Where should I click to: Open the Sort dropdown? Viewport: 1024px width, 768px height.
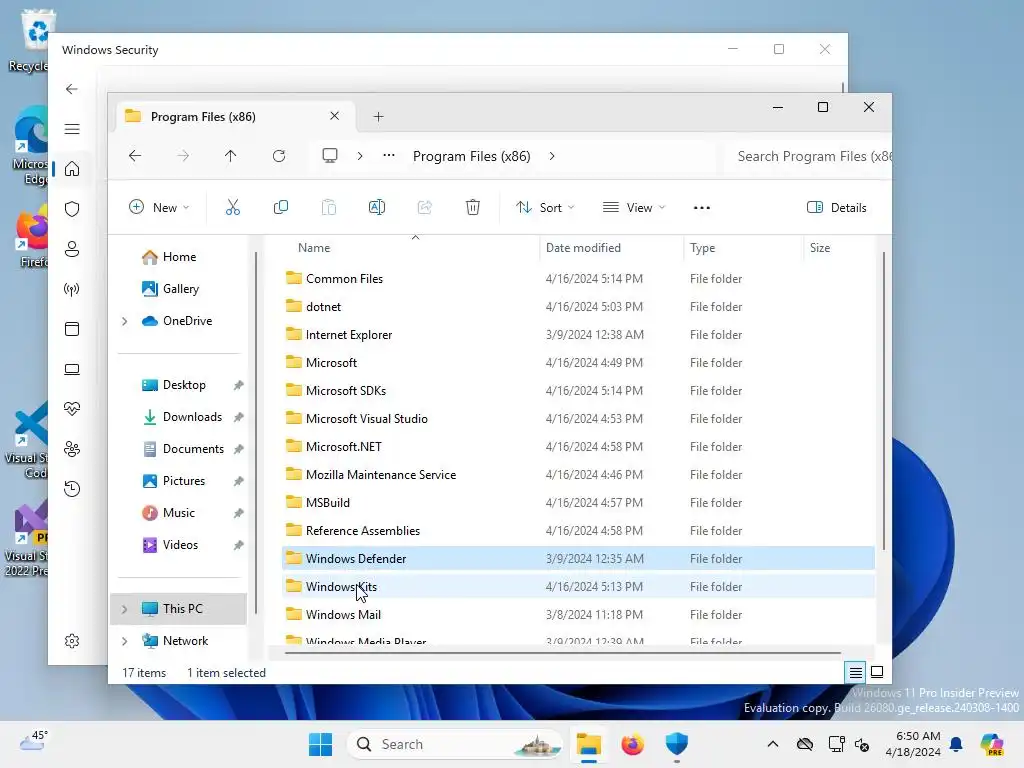pyautogui.click(x=545, y=208)
